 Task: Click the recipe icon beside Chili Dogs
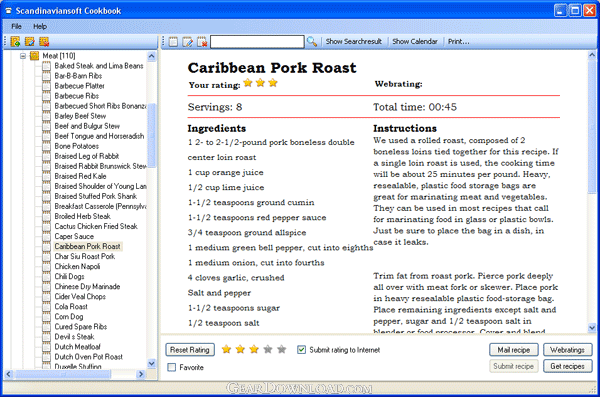tap(46, 276)
